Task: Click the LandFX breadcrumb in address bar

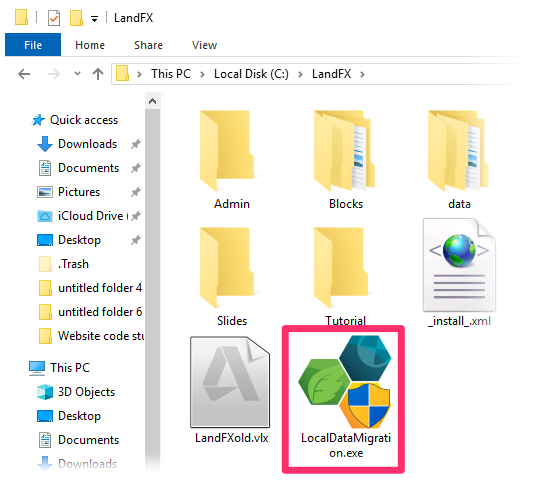Action: click(x=331, y=74)
